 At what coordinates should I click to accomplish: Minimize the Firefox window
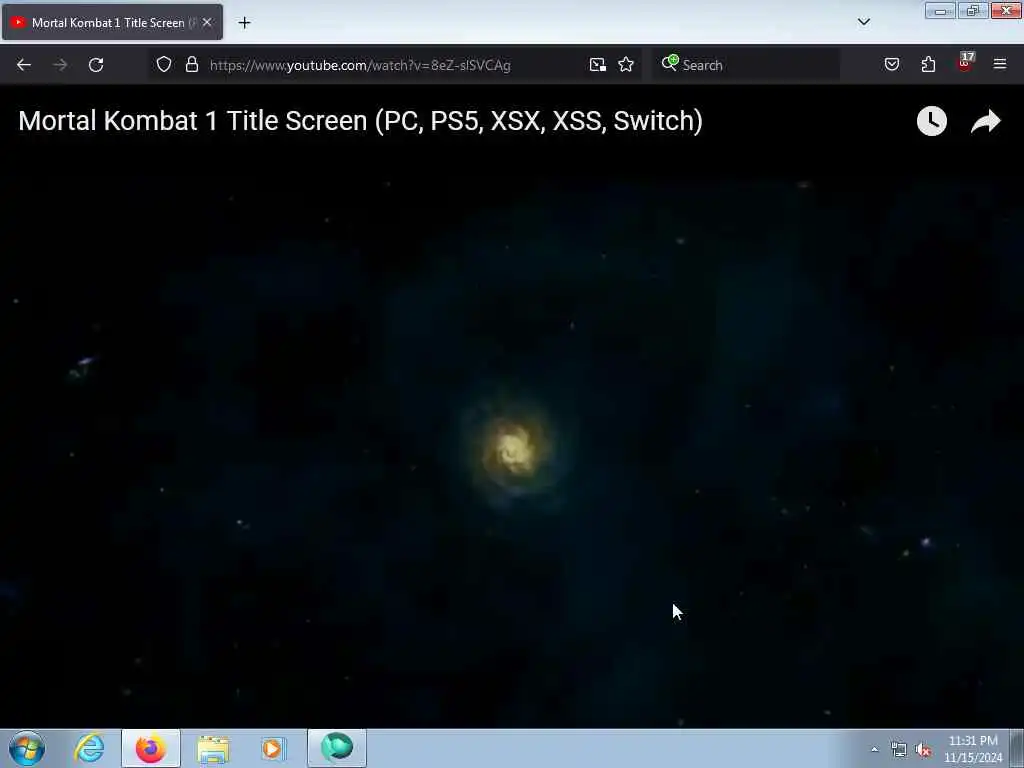(x=940, y=10)
